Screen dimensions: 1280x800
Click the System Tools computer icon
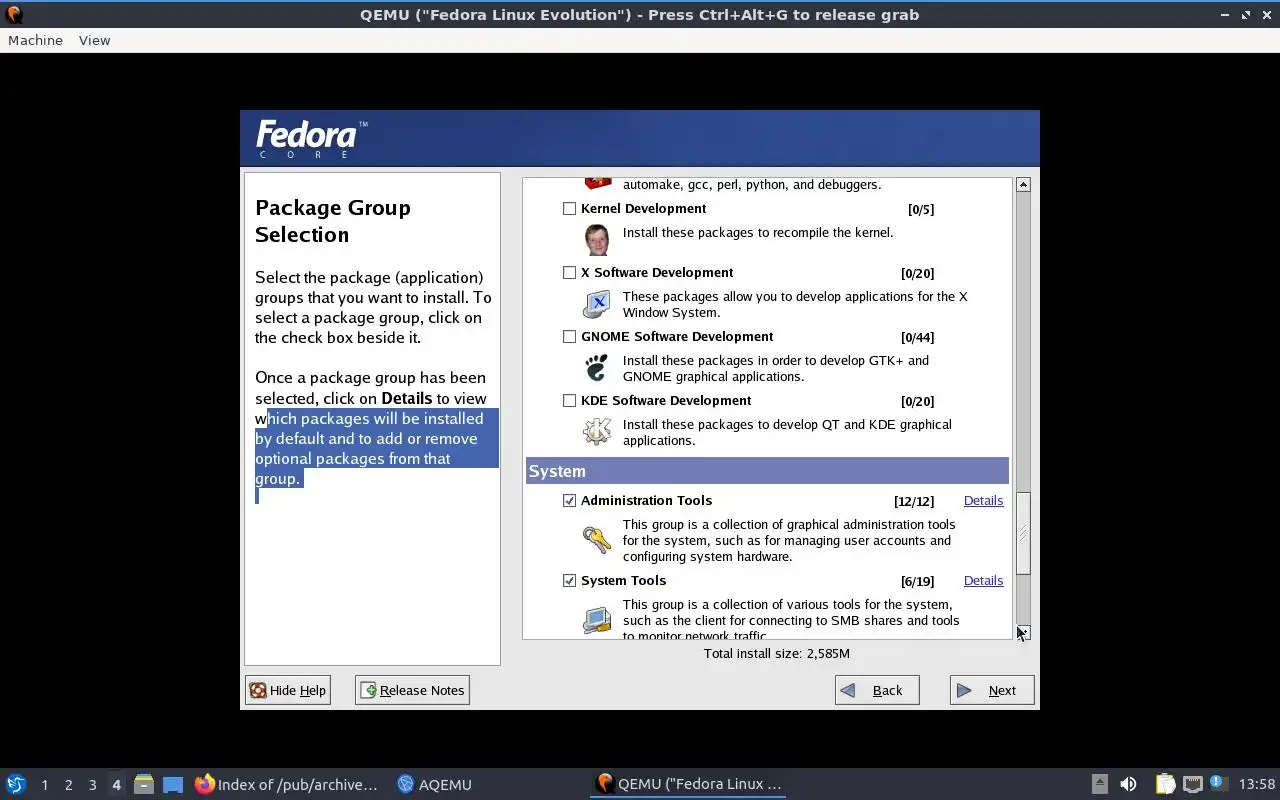(597, 620)
